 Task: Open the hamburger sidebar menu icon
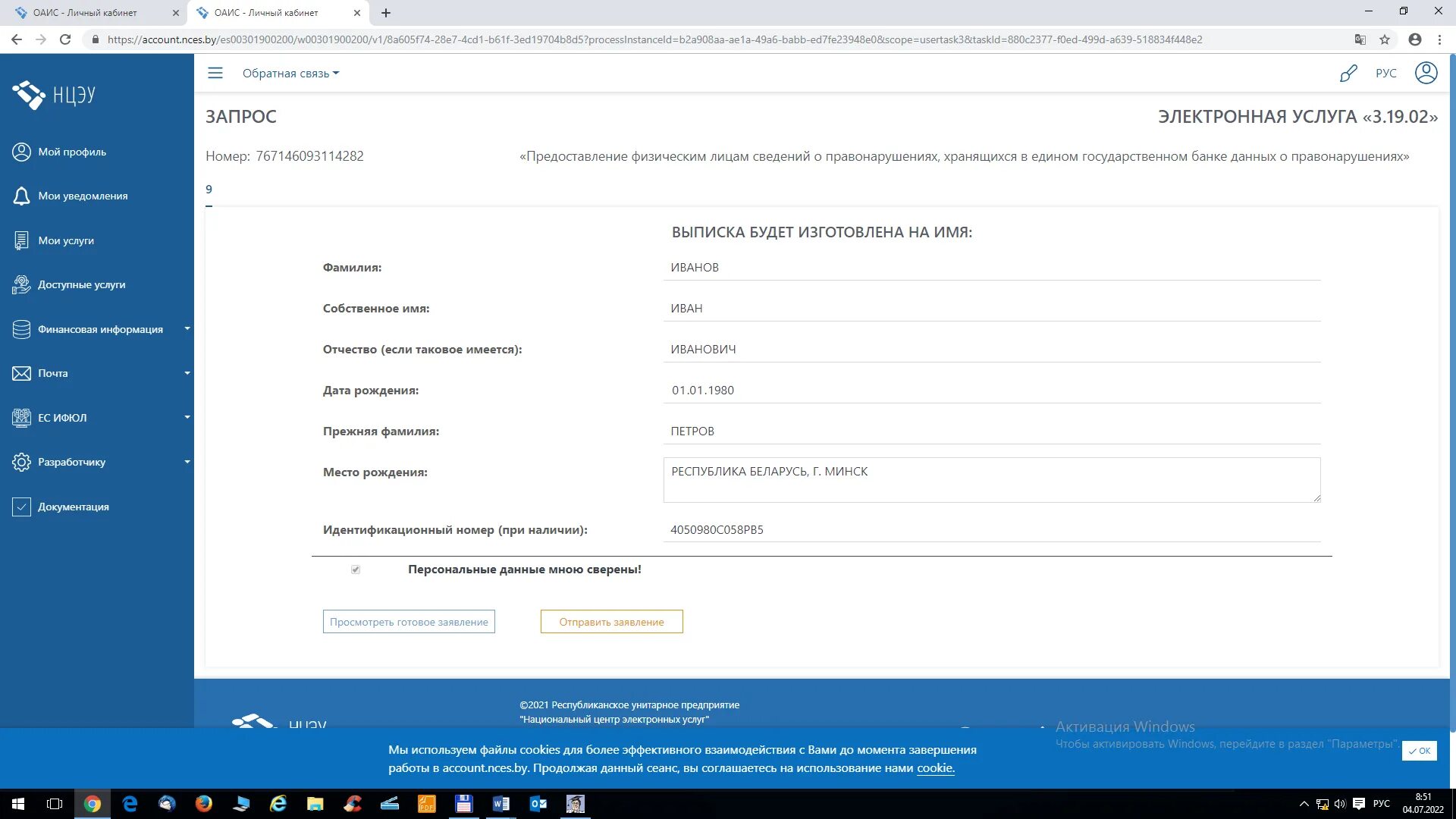coord(215,73)
